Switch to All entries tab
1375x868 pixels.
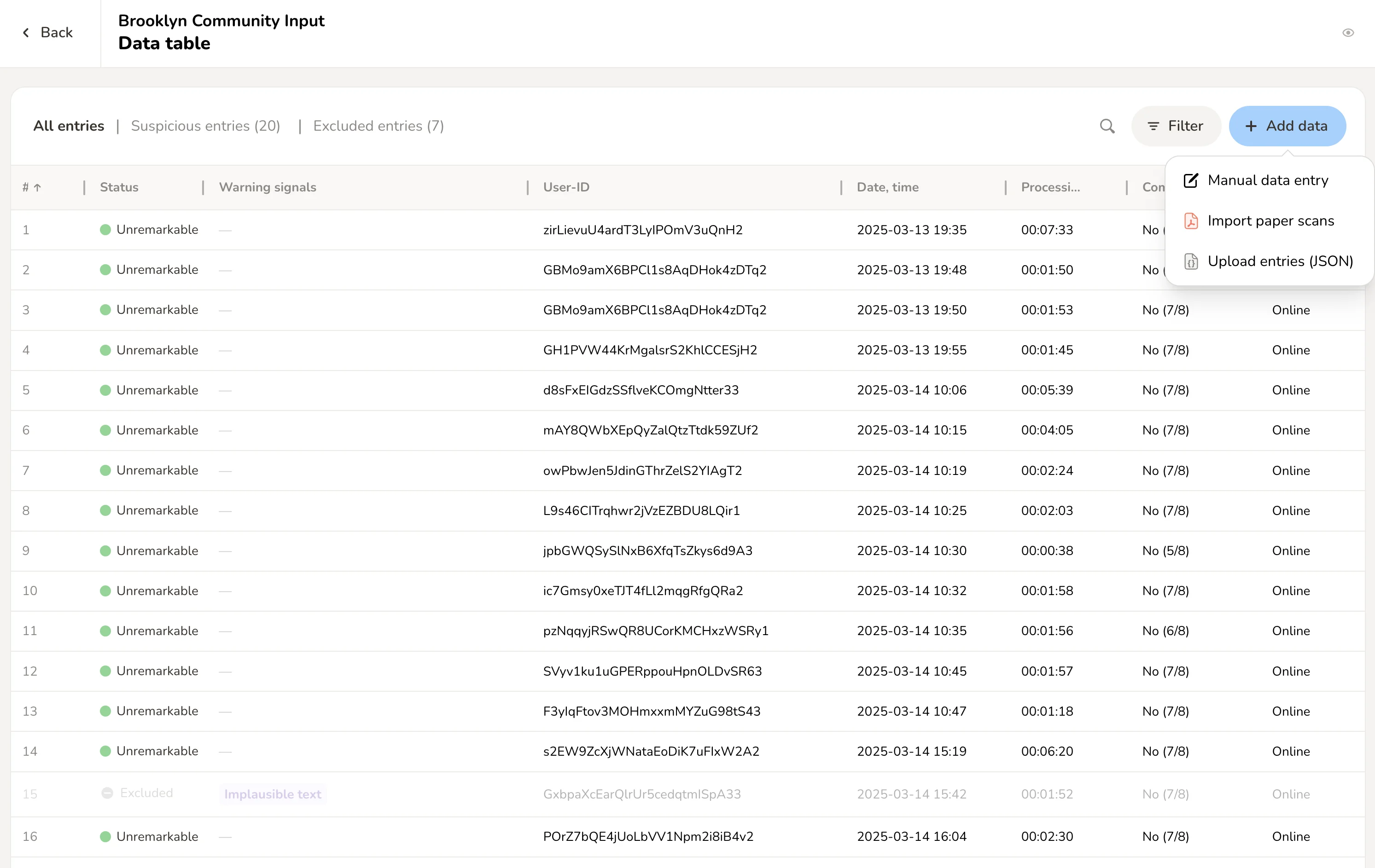point(69,126)
